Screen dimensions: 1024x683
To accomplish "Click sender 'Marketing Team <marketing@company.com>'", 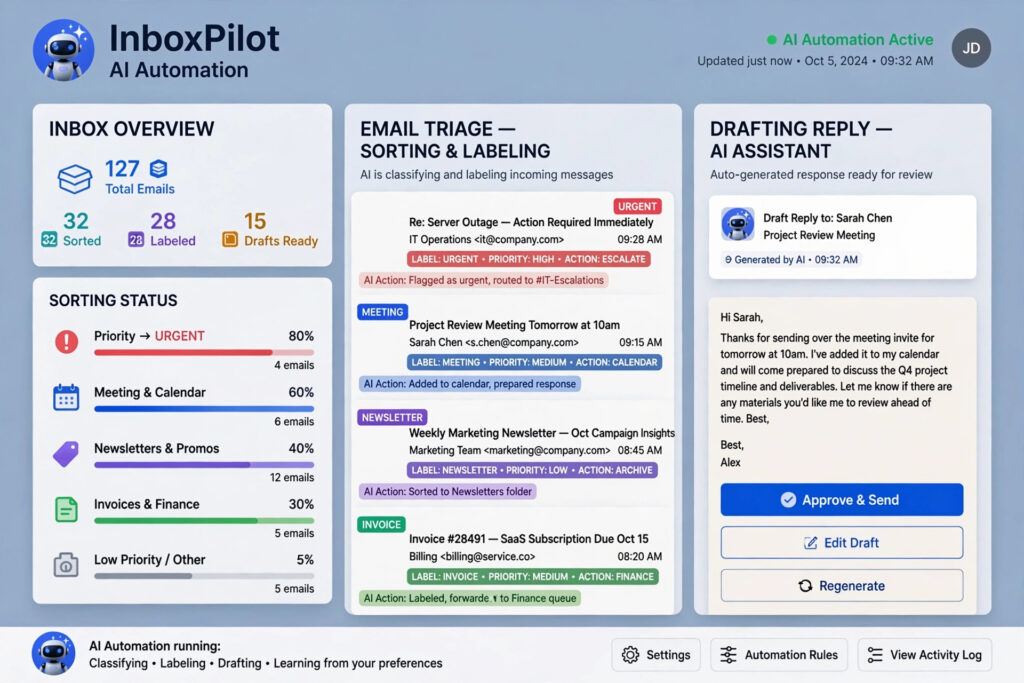I will click(509, 451).
